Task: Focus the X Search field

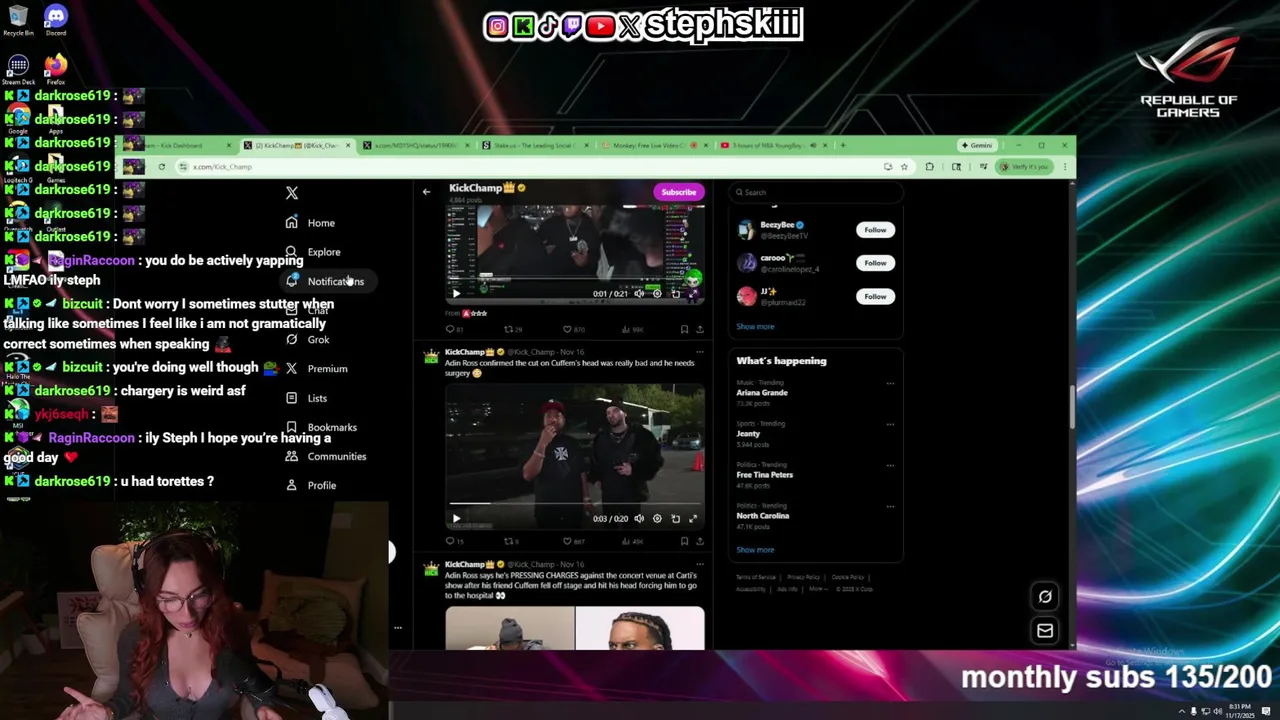Action: point(818,192)
